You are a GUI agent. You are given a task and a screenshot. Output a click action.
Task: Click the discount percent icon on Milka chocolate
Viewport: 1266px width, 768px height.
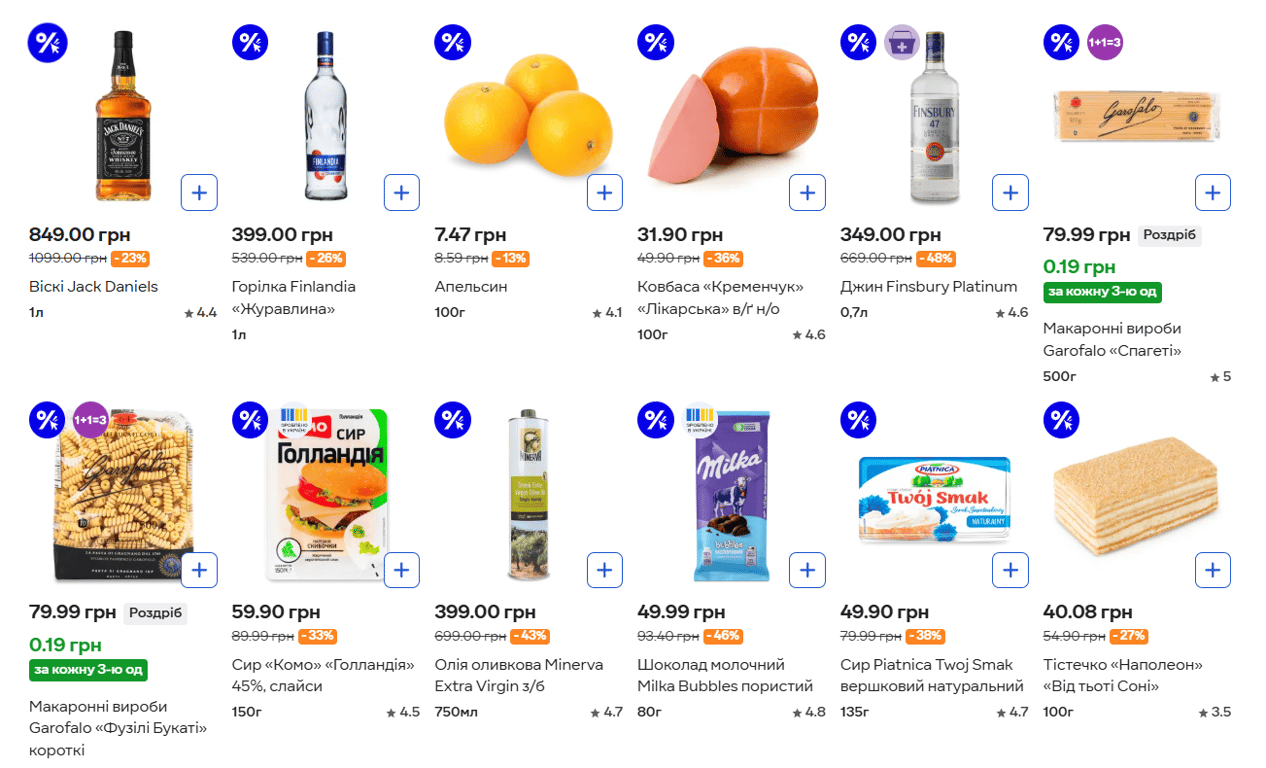(x=656, y=420)
